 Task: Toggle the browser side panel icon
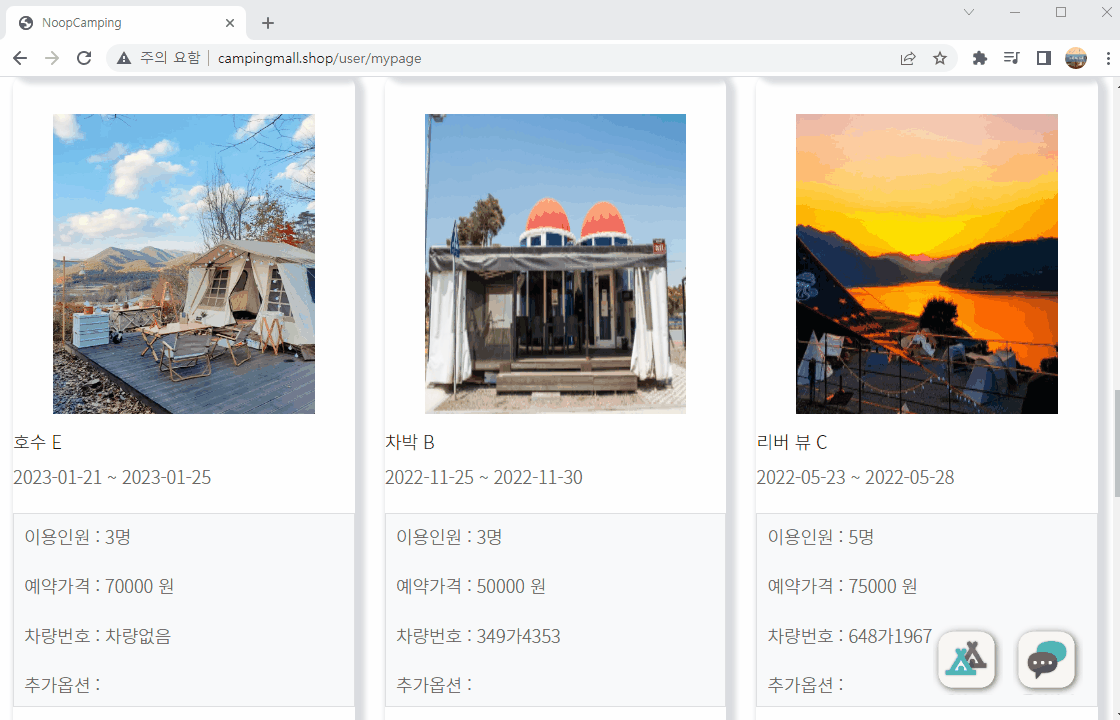pos(1044,59)
